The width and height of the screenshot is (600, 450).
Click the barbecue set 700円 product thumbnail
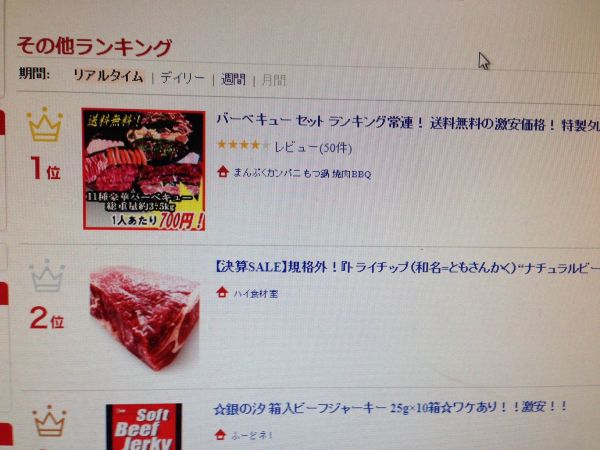tap(144, 170)
